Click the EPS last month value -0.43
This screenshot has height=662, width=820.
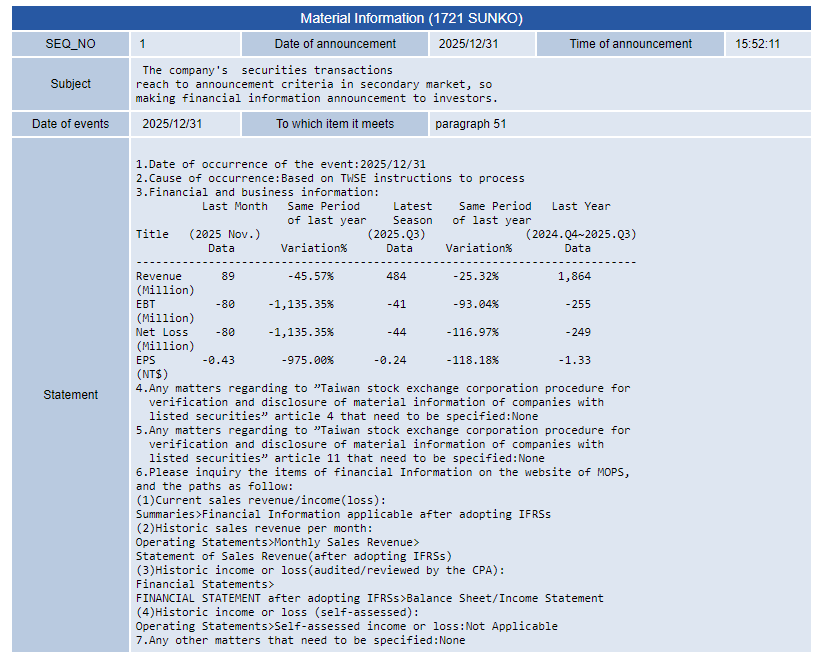[218, 360]
